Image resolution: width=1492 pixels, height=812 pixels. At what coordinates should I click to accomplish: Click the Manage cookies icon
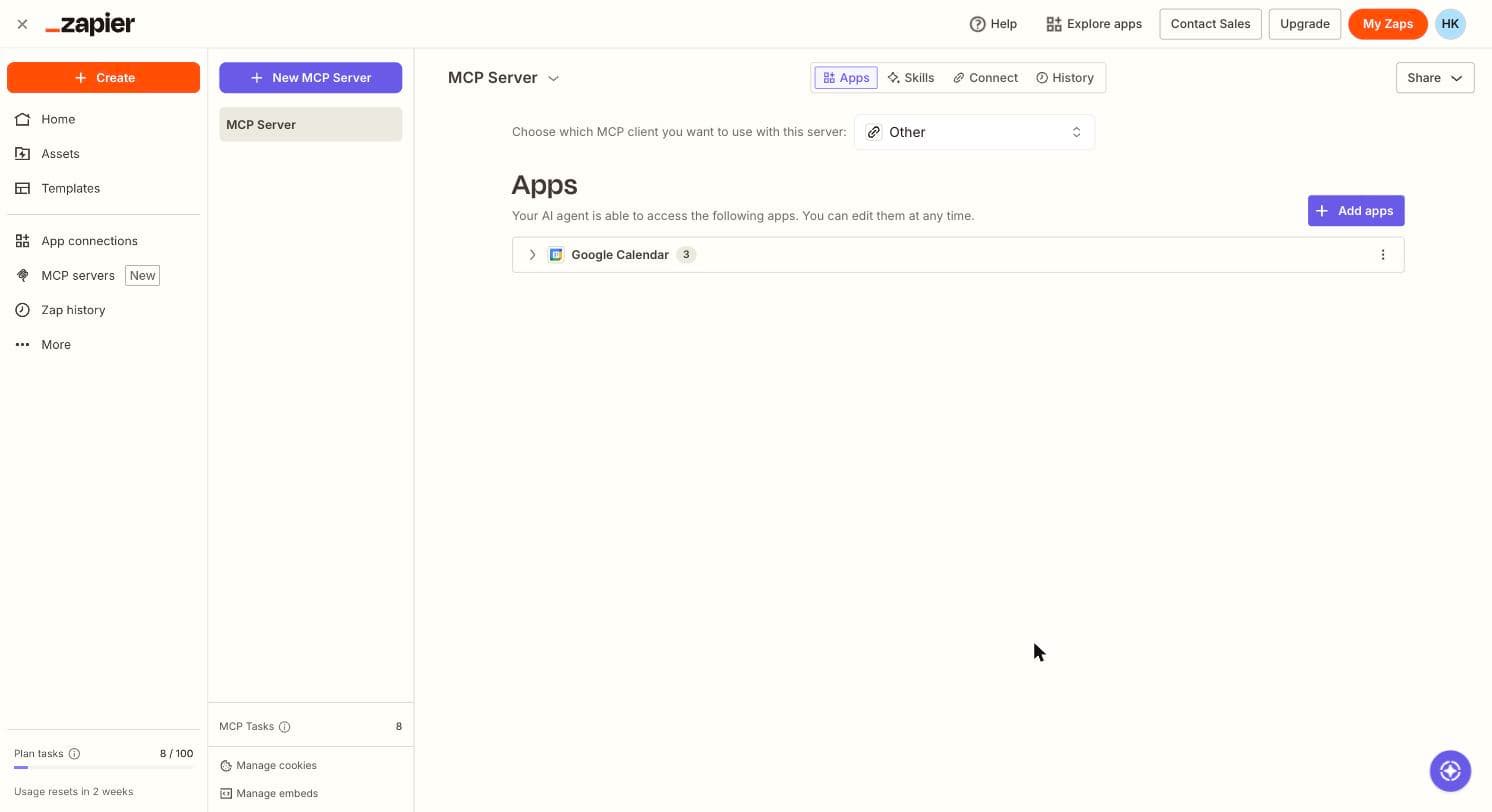[226, 766]
